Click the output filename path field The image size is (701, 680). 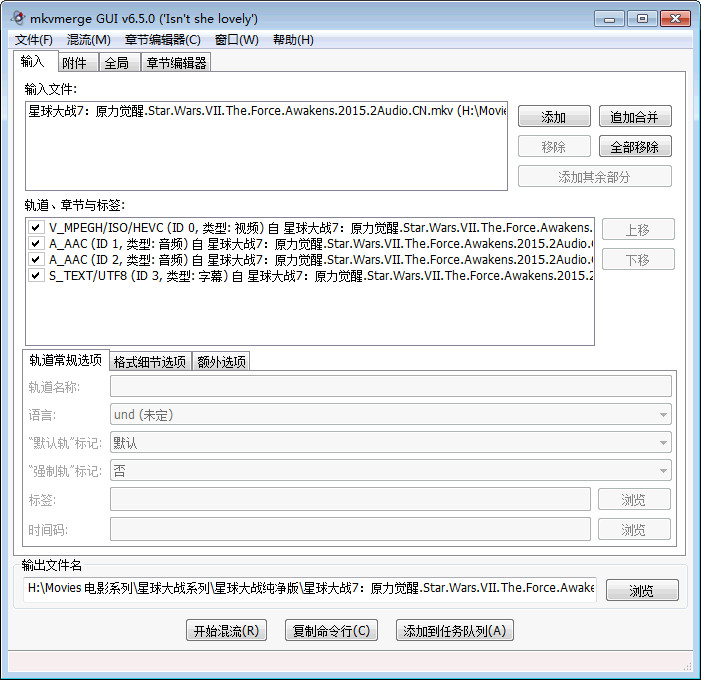click(310, 589)
